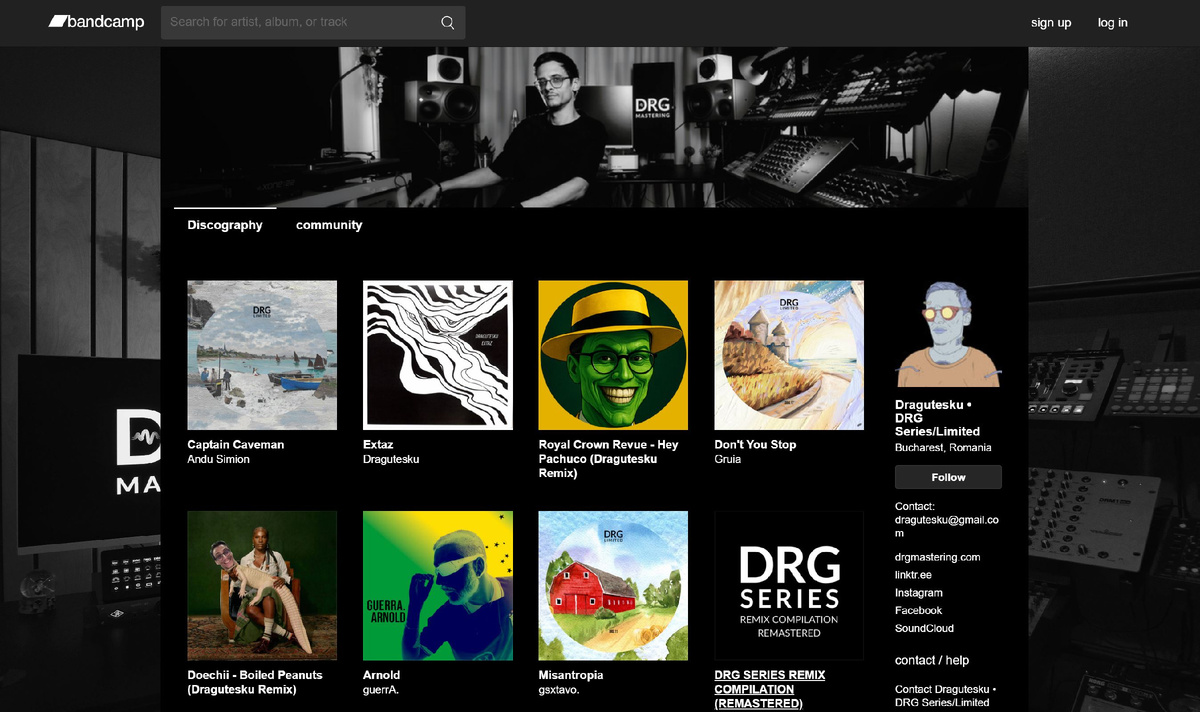Click the search magnifier icon
1200x712 pixels.
(x=447, y=22)
